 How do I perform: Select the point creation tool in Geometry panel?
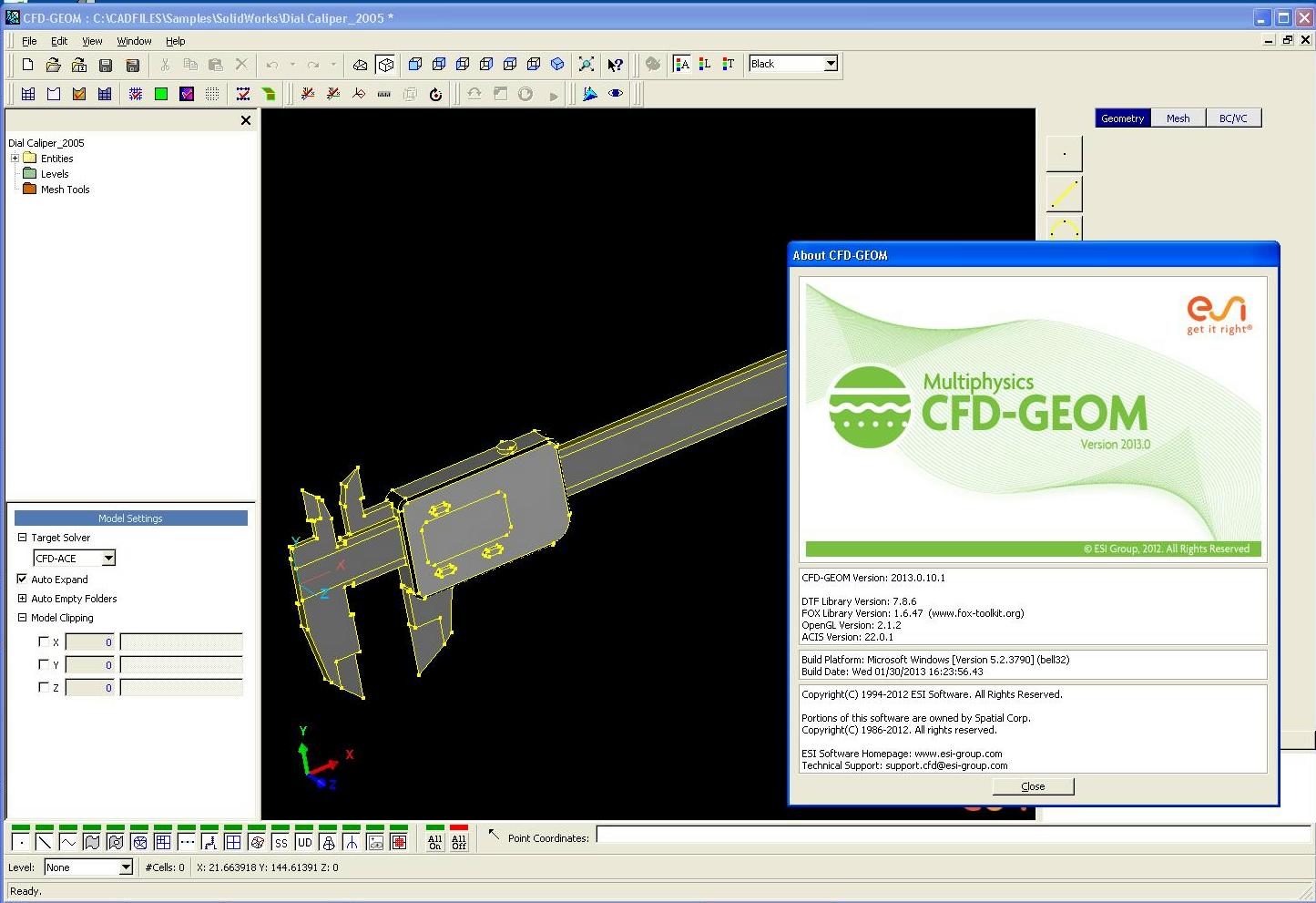[x=1064, y=154]
